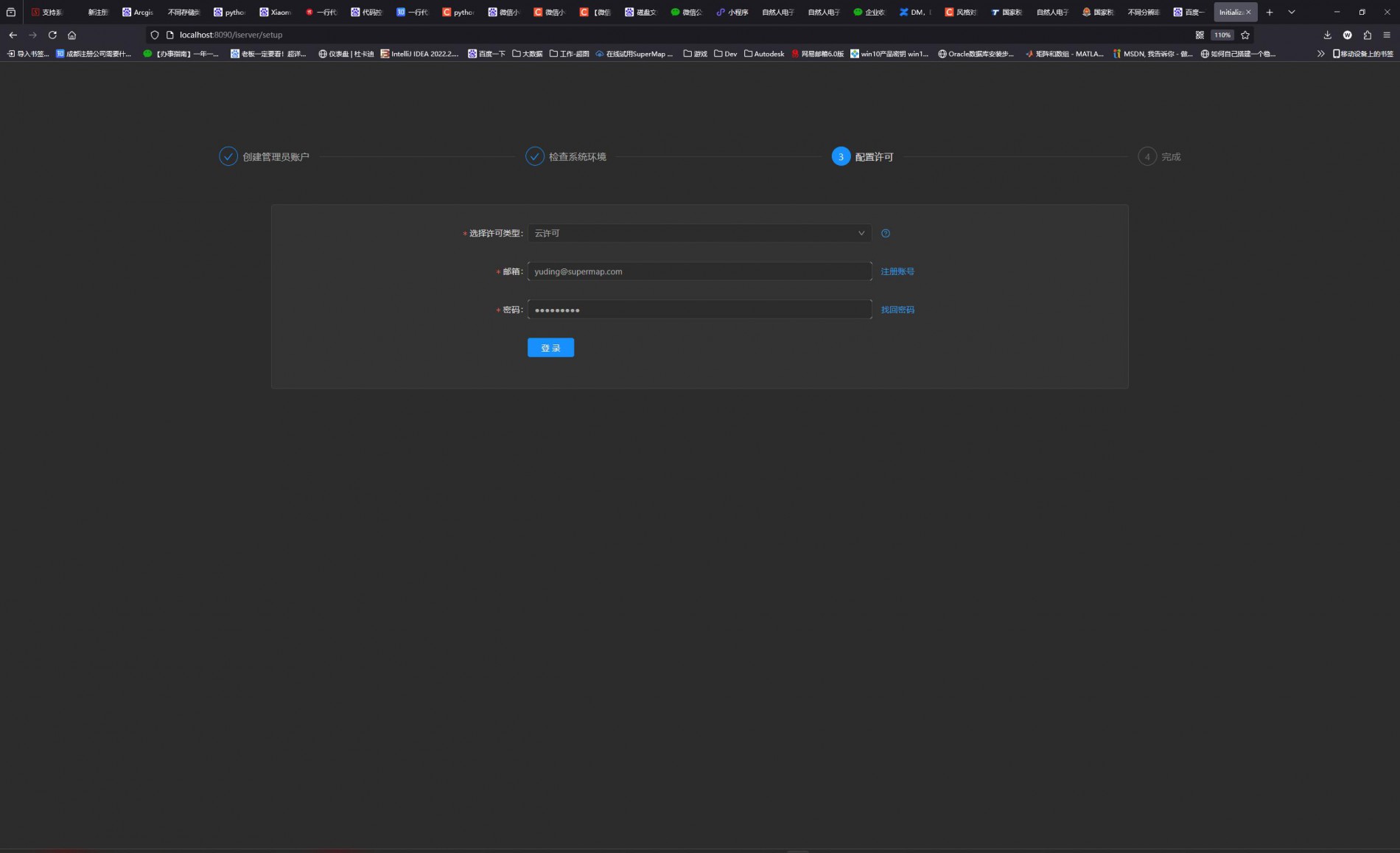Screen dimensions: 1400x853
Task: Open the browser hamburger menu
Action: pyautogui.click(x=1387, y=35)
